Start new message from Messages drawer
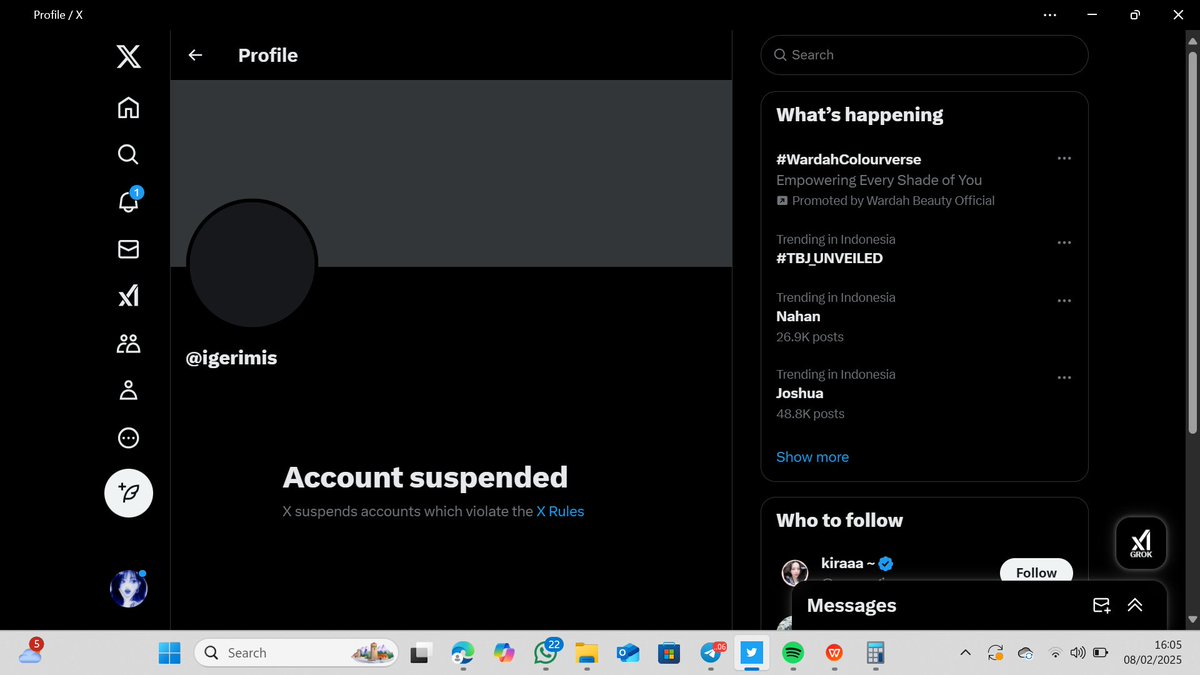The image size is (1200, 675). coord(1101,605)
